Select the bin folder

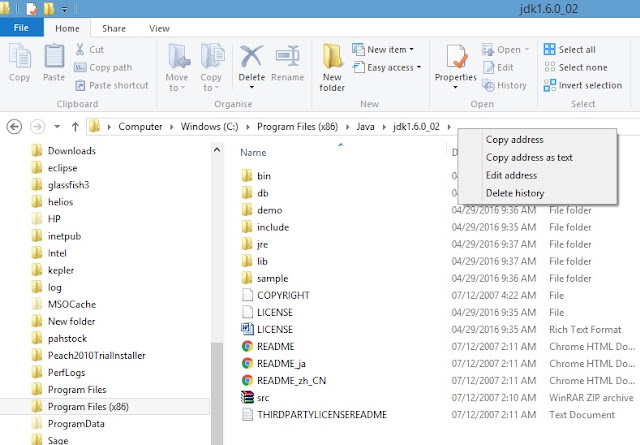pyautogui.click(x=264, y=176)
